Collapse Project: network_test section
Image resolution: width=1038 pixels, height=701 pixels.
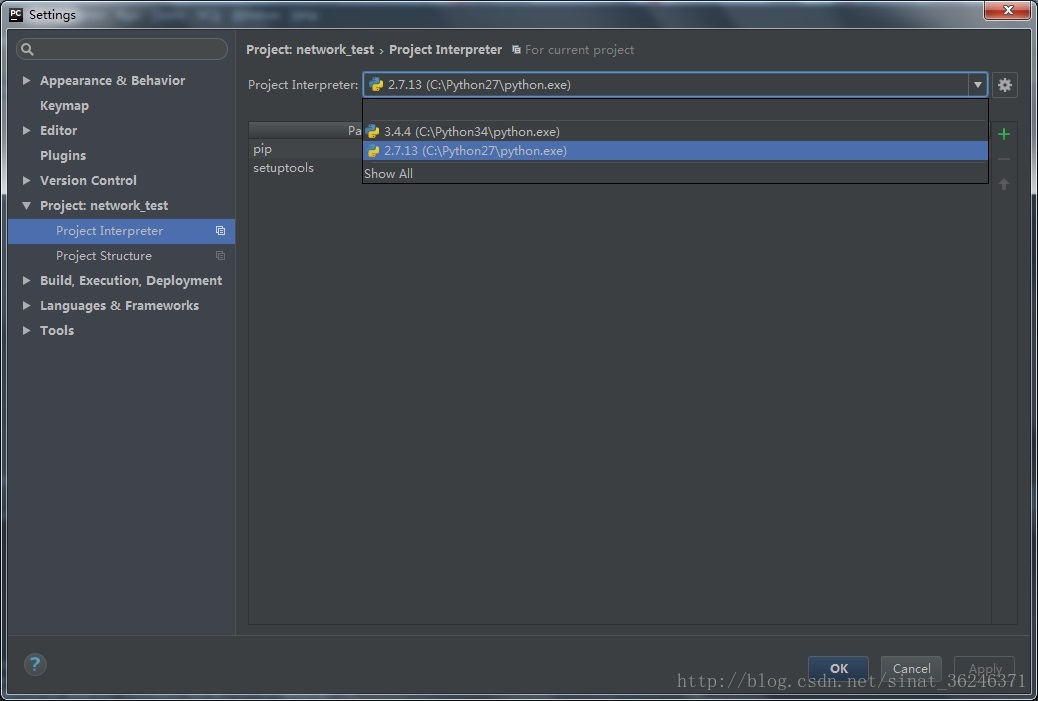coord(26,205)
